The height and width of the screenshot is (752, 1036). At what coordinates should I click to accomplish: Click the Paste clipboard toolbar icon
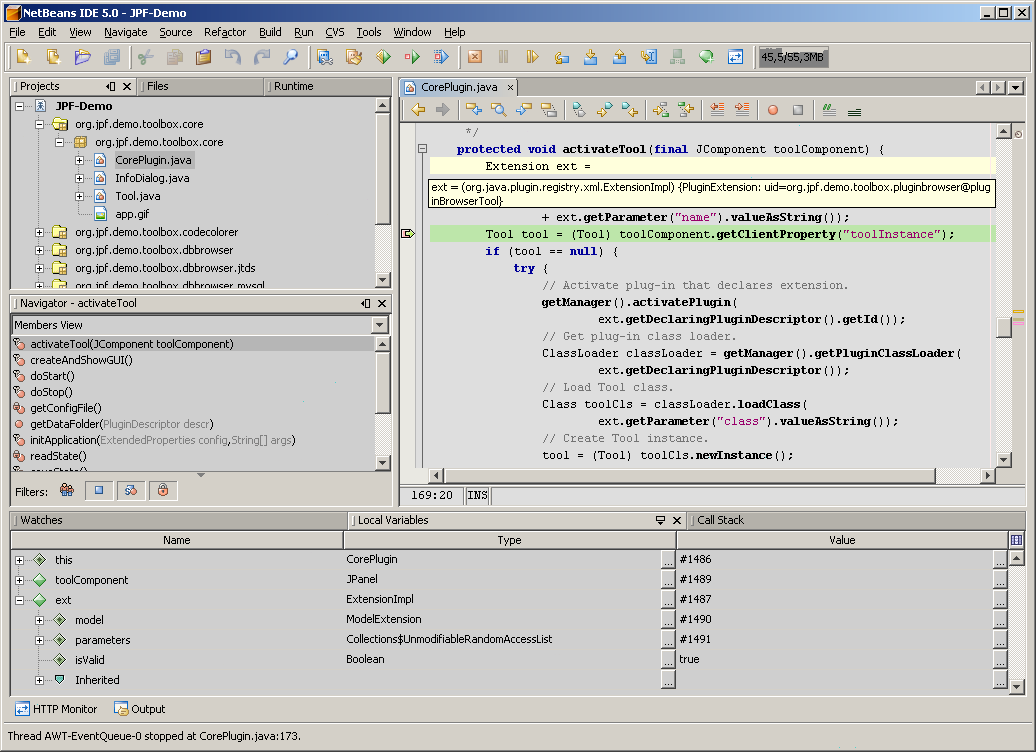point(204,57)
